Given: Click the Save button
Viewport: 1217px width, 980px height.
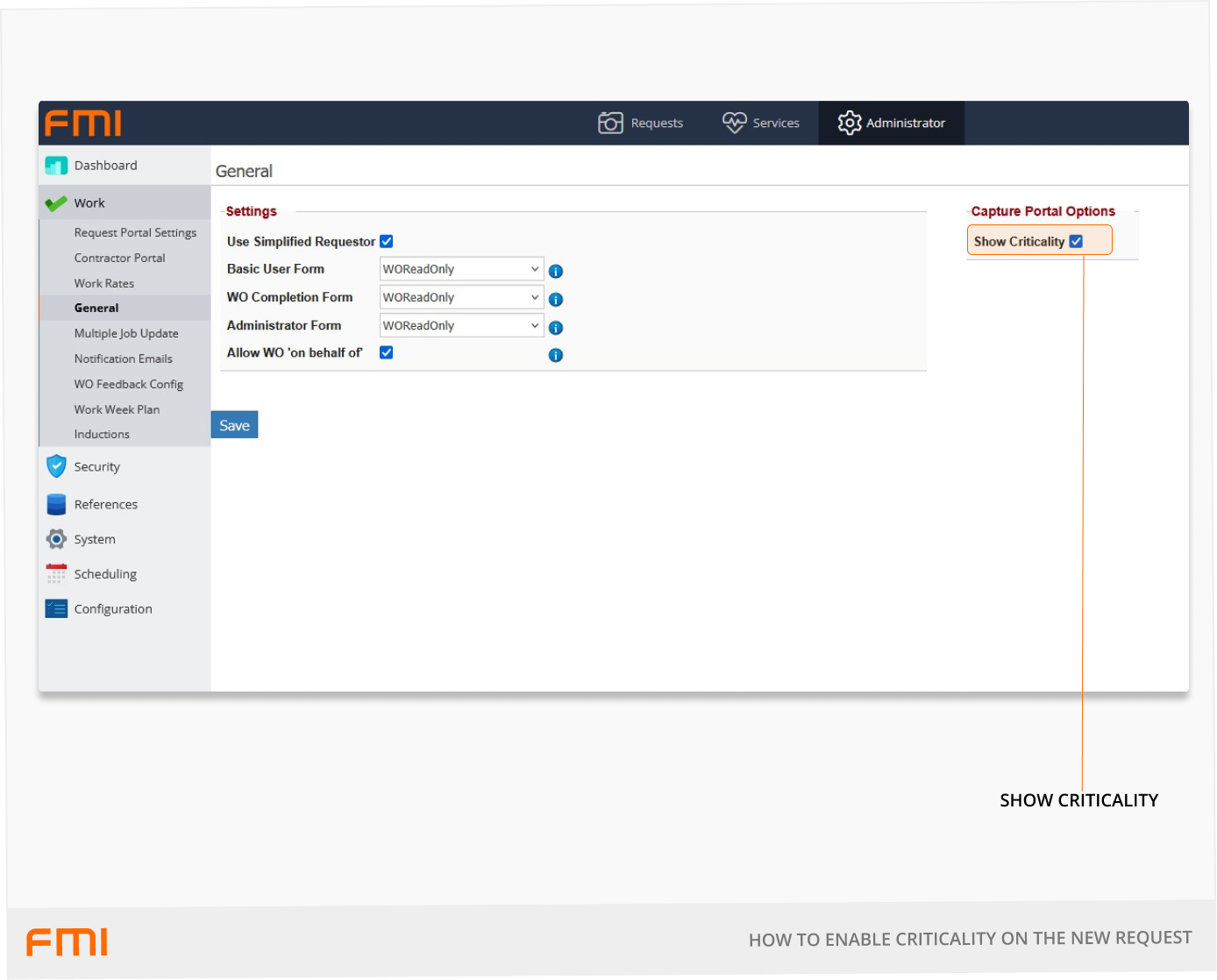Looking at the screenshot, I should click(x=234, y=425).
